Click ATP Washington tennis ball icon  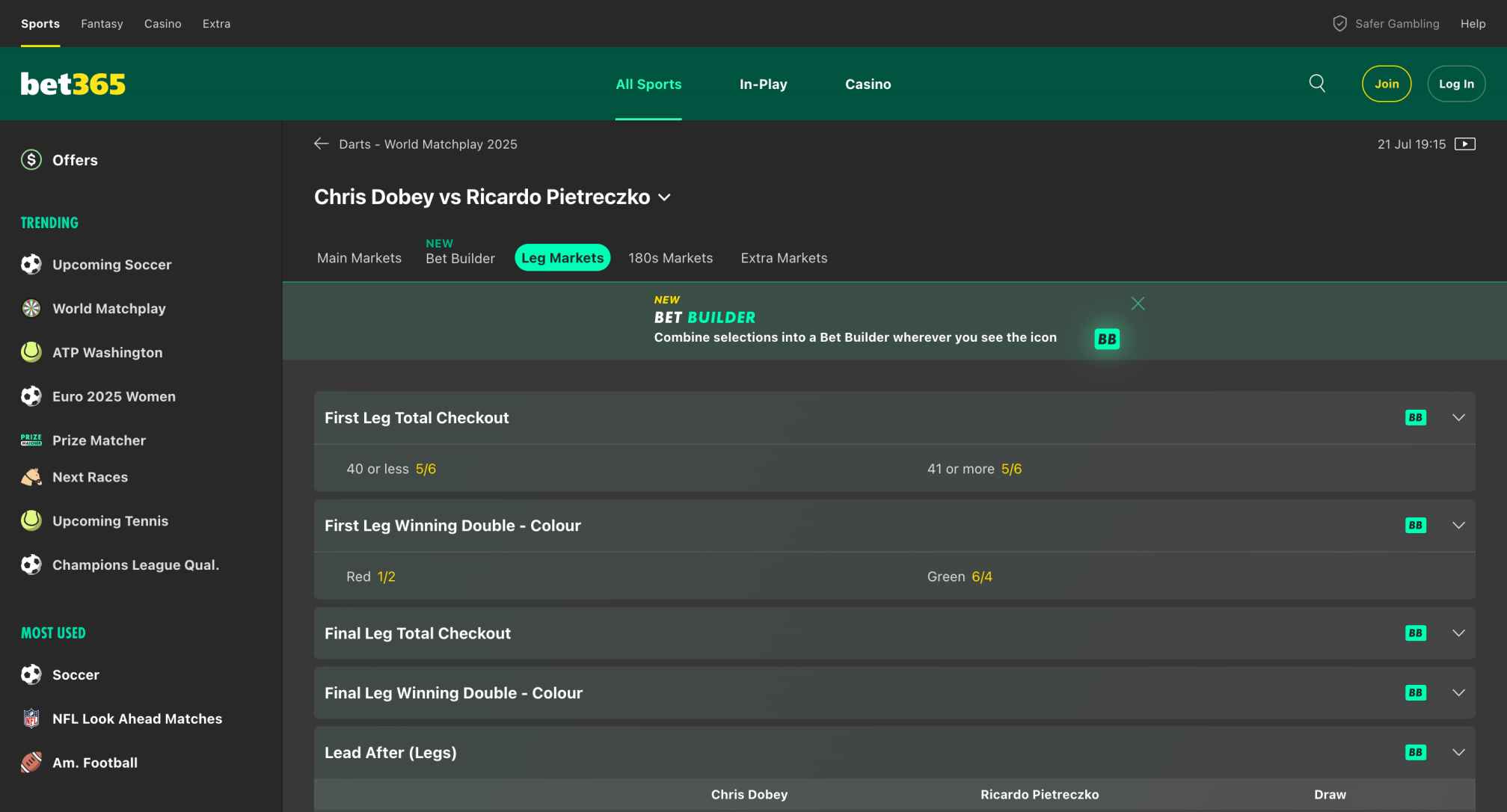point(31,352)
